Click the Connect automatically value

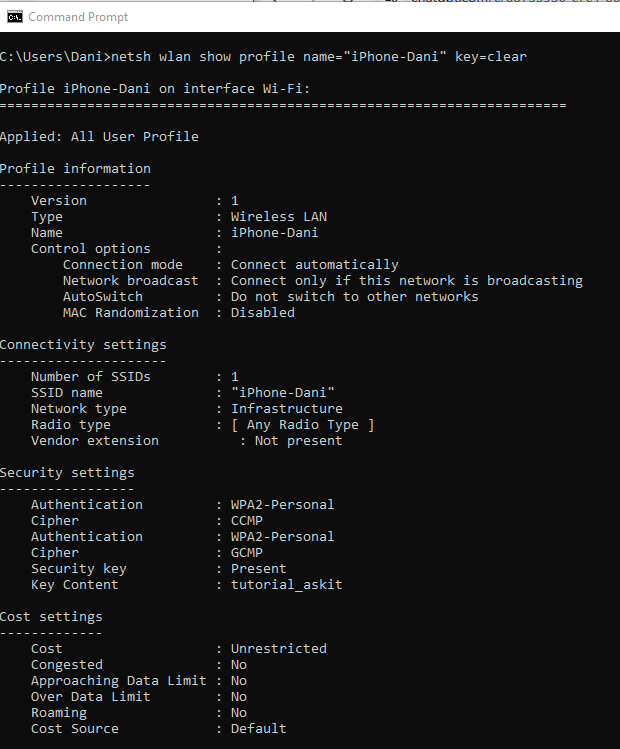pyautogui.click(x=315, y=265)
